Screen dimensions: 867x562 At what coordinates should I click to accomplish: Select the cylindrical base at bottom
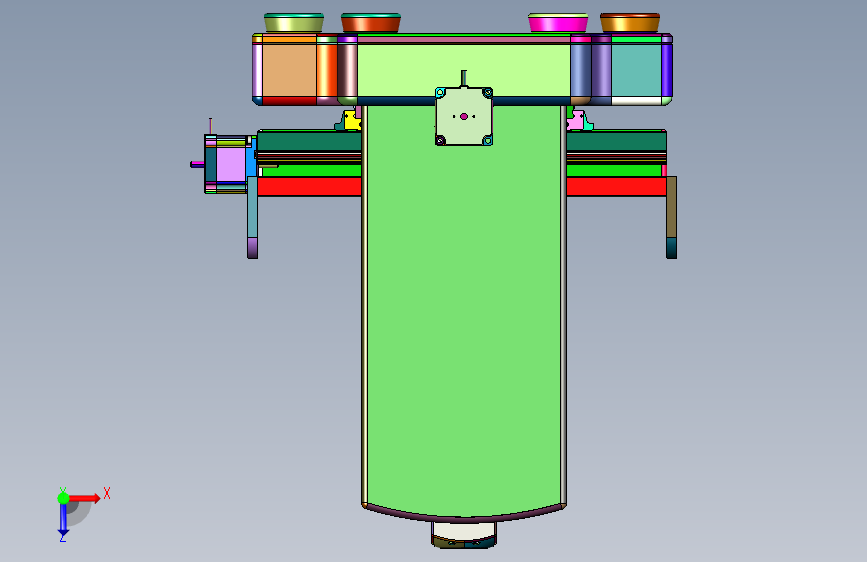click(463, 534)
